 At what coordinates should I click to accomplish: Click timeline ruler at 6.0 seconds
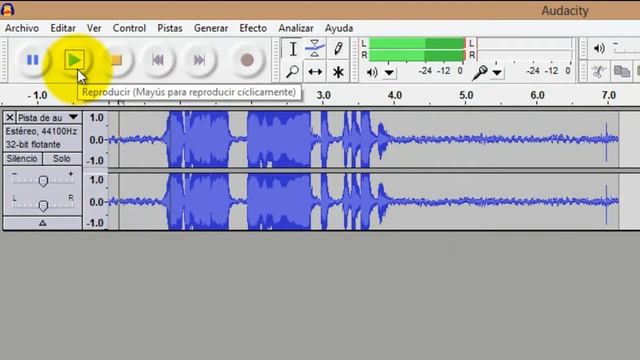click(537, 96)
